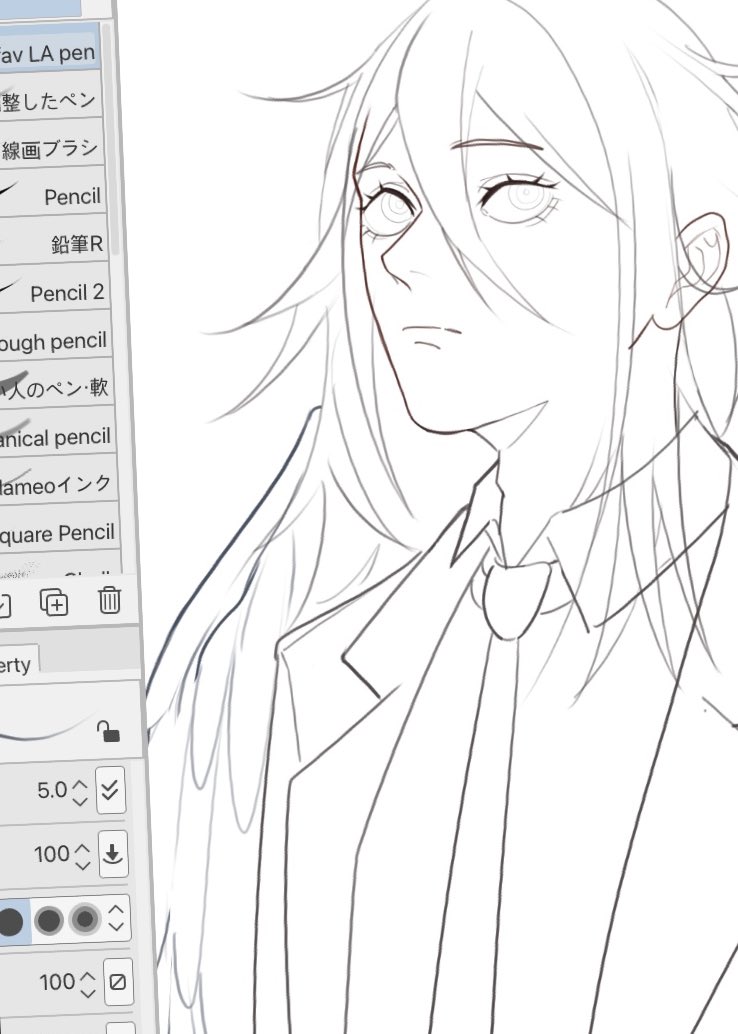Screen dimensions: 738x1034
Task: Select the Fav LA pen sub tool
Action: point(49,47)
